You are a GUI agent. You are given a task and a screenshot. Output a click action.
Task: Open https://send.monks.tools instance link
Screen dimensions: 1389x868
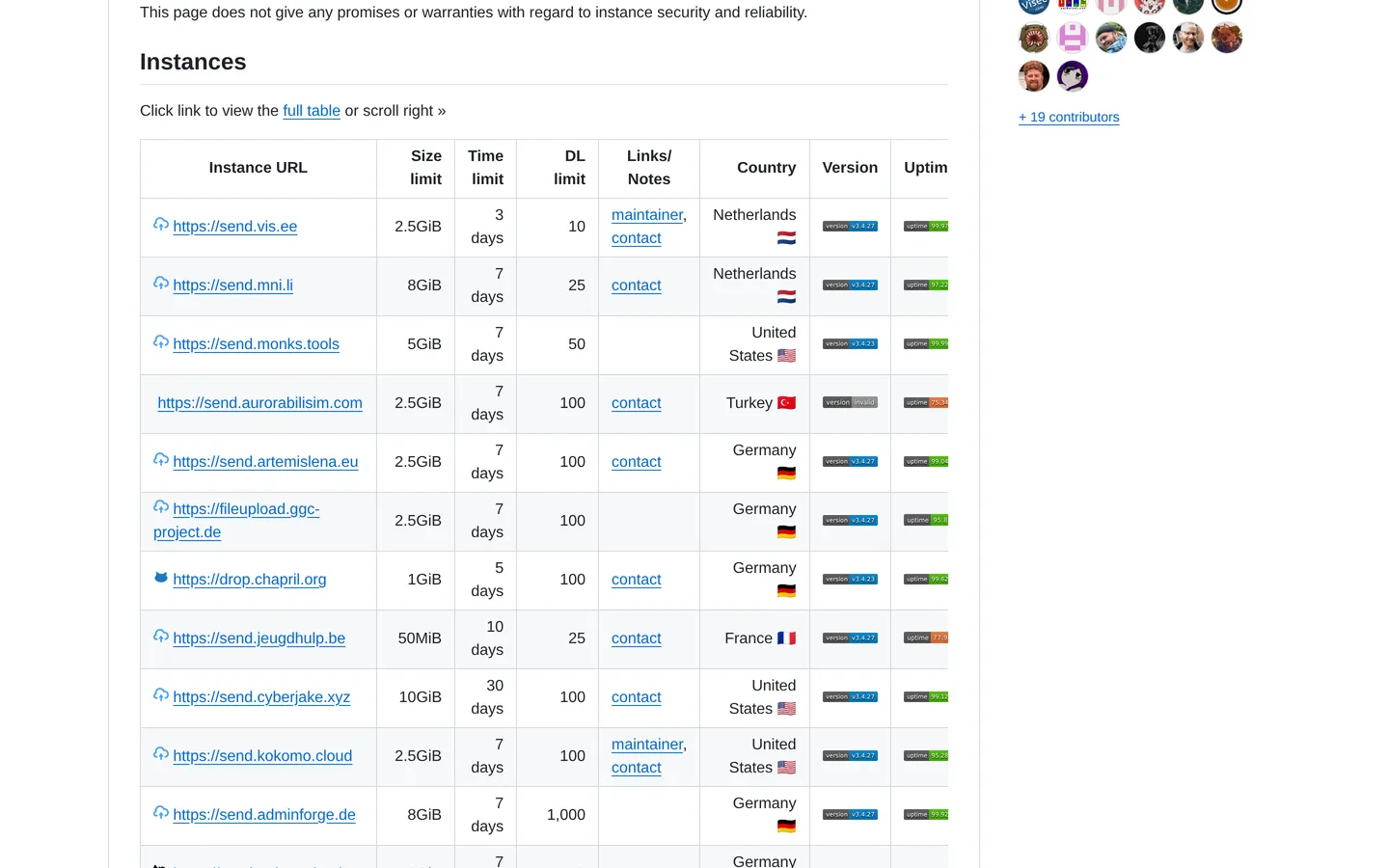pyautogui.click(x=257, y=344)
